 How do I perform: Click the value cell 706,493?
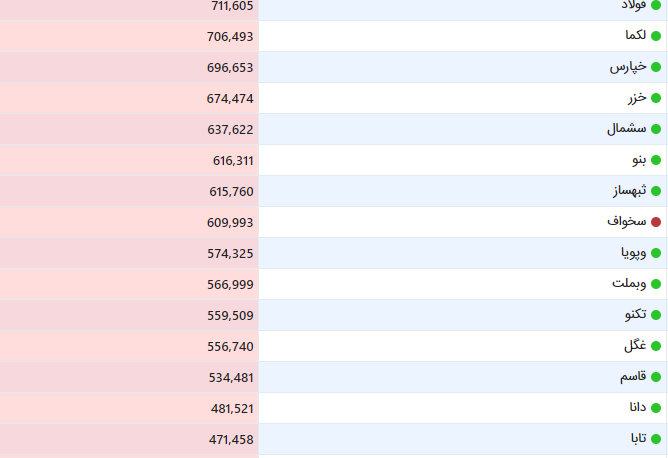(x=129, y=37)
